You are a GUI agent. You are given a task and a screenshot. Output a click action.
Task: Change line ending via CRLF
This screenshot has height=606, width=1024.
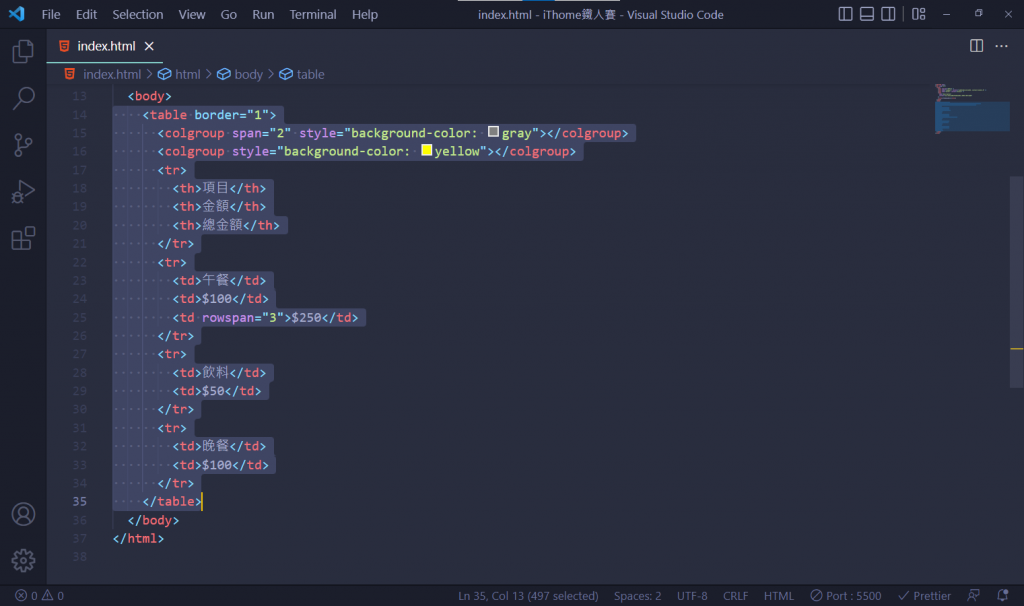pos(735,596)
